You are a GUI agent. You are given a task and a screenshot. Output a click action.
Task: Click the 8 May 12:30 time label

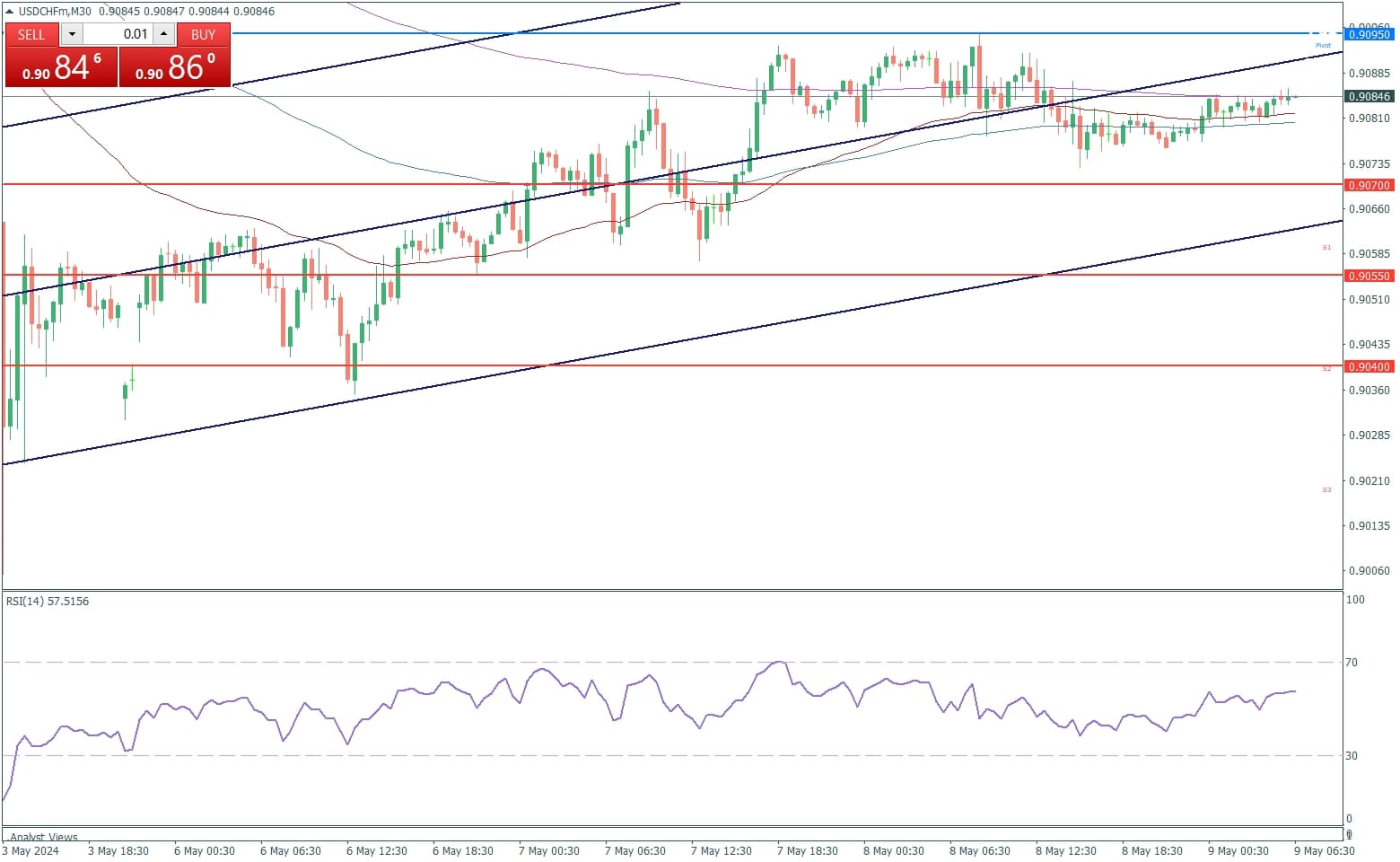(x=1066, y=850)
